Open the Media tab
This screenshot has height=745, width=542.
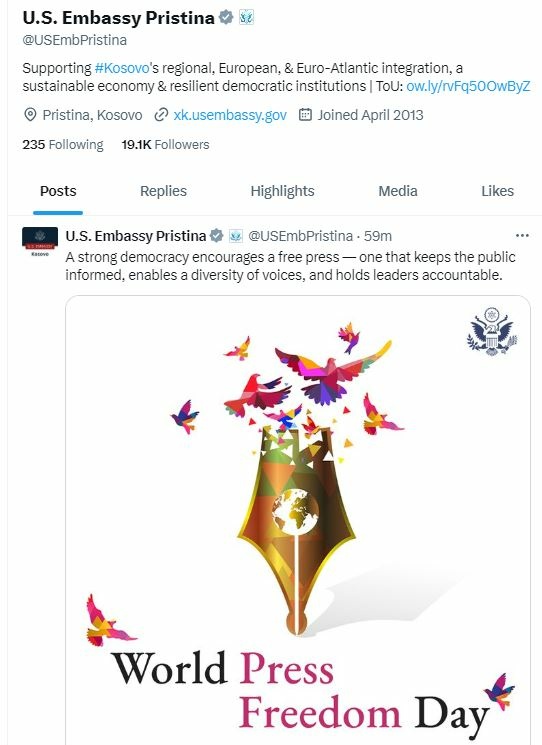(x=398, y=191)
